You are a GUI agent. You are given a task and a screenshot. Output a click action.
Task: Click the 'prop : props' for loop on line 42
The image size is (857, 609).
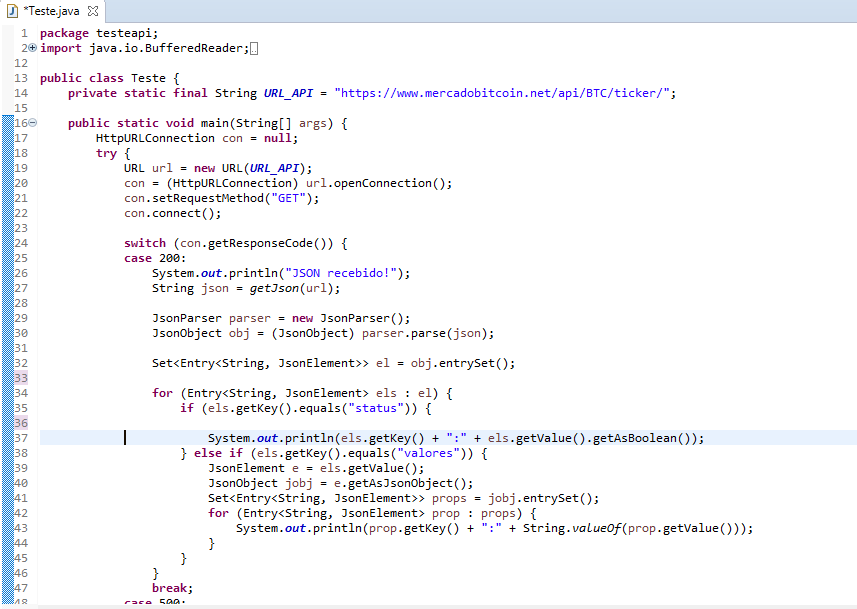pos(372,513)
